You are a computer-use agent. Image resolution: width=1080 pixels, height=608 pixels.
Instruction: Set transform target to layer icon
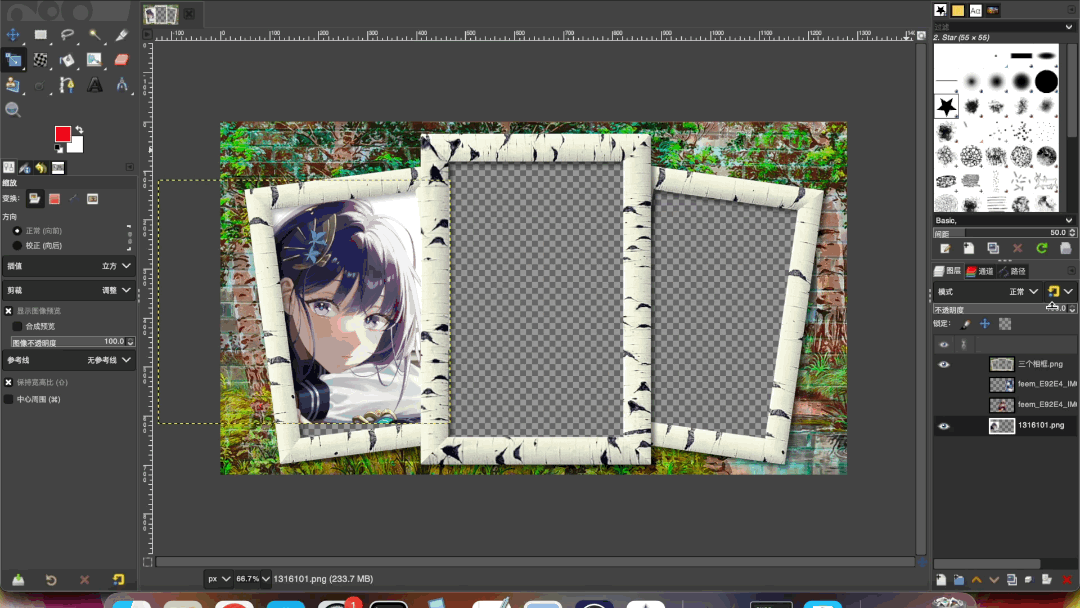coord(34,199)
